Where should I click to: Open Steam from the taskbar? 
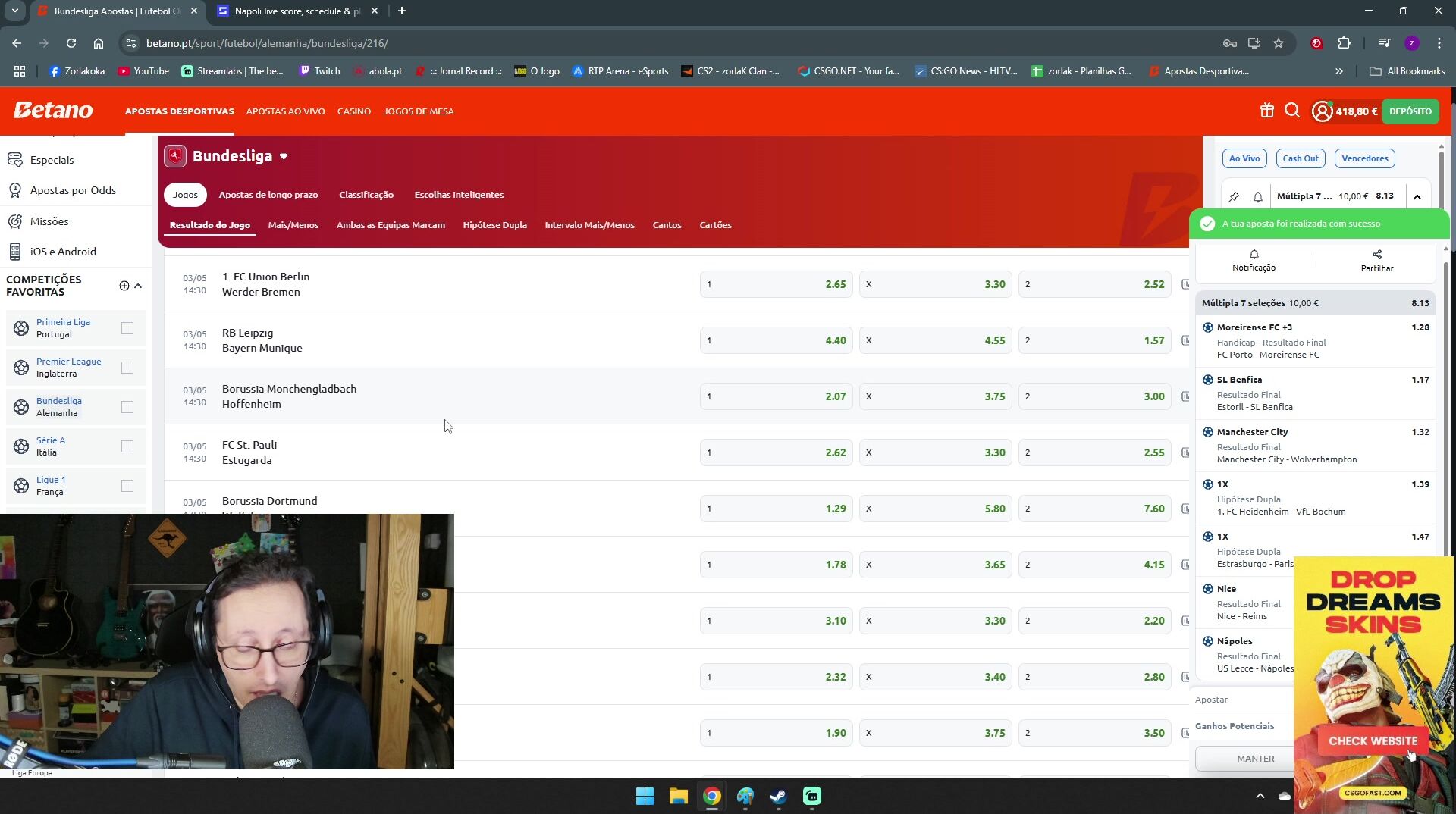point(778,796)
